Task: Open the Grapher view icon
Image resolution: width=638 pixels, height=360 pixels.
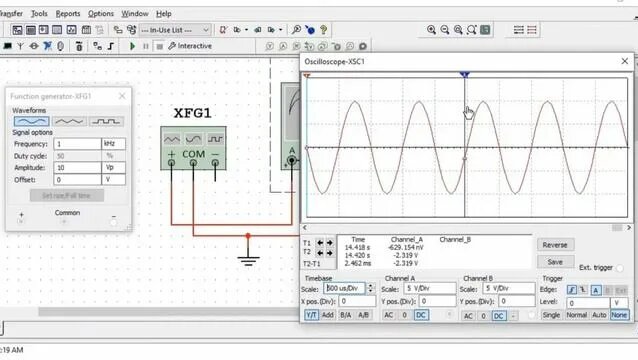Action: click(72, 30)
